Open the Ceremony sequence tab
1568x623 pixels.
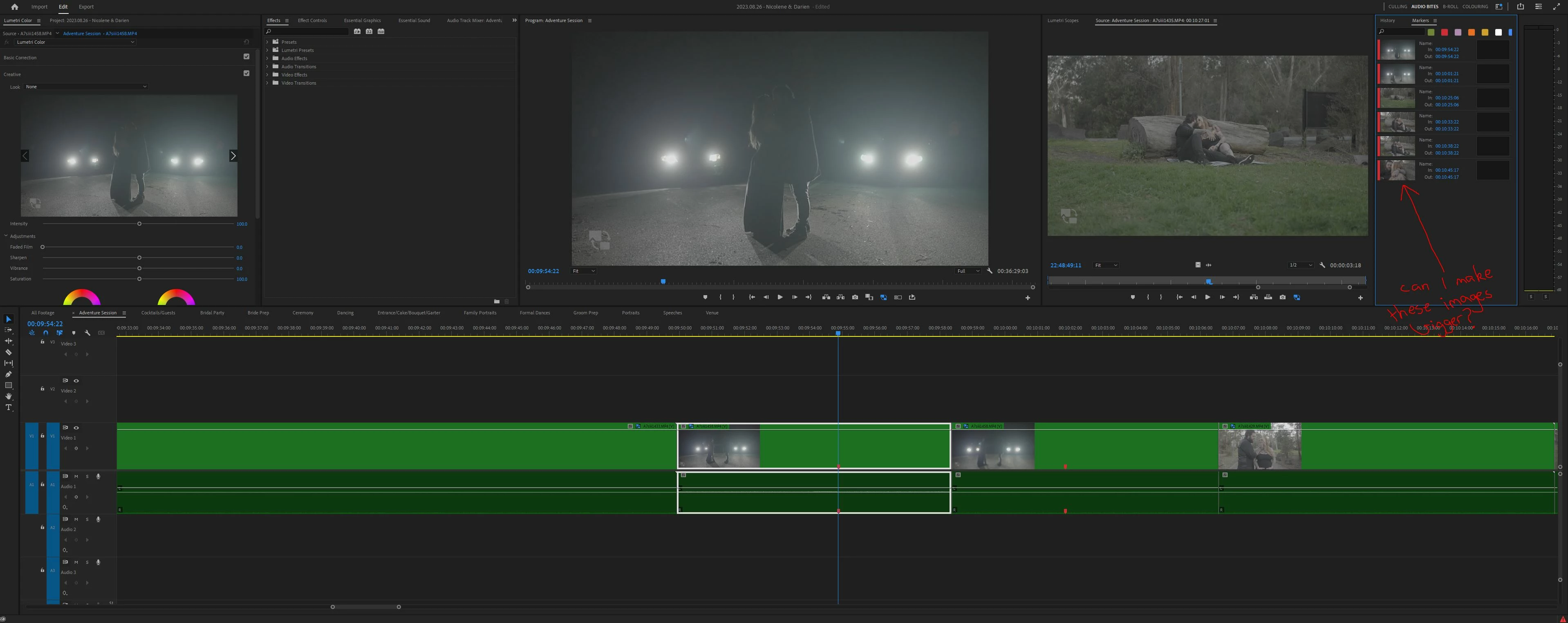point(302,313)
